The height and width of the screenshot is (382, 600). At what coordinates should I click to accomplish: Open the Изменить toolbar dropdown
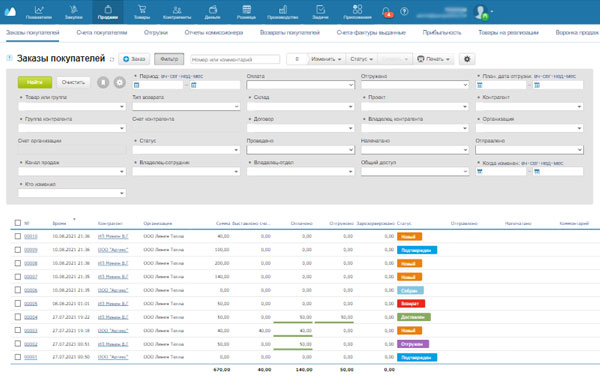pyautogui.click(x=326, y=59)
